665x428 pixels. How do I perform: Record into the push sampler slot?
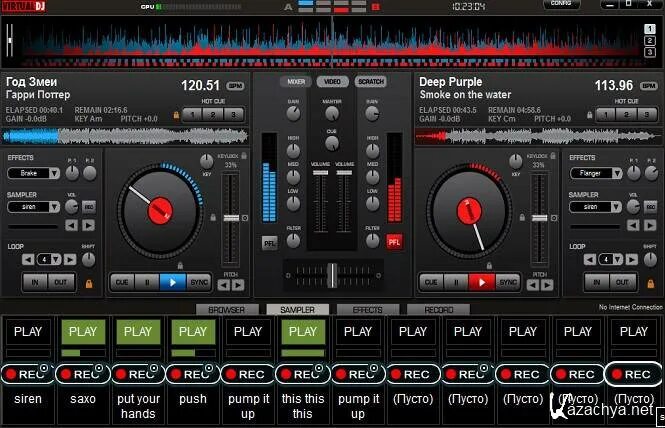(192, 374)
